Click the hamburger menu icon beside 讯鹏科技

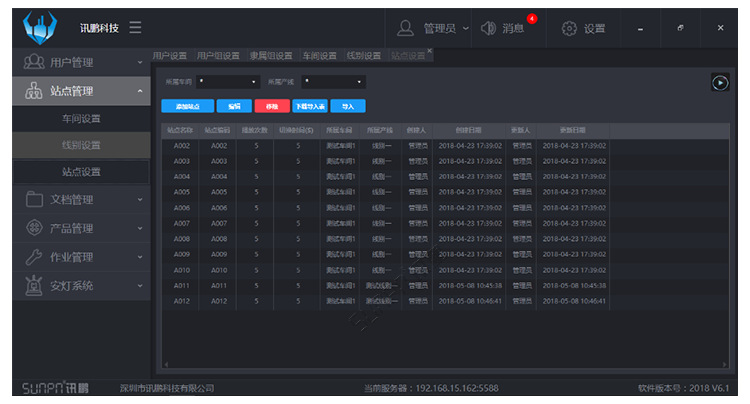(x=135, y=28)
